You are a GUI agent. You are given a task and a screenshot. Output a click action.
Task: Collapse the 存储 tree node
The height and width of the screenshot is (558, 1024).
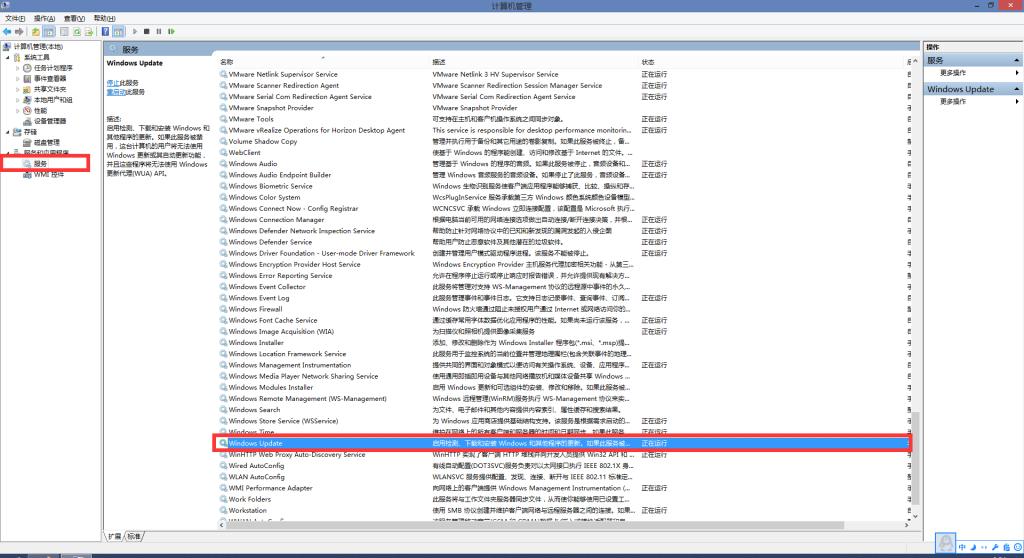[8, 132]
